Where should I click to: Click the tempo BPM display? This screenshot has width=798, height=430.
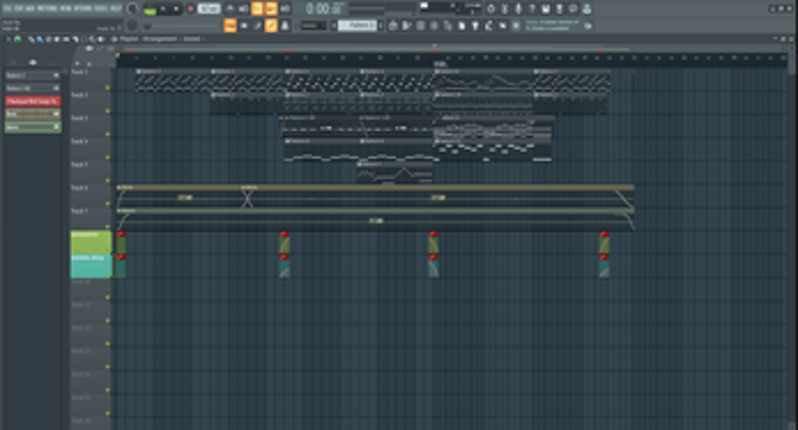click(209, 9)
